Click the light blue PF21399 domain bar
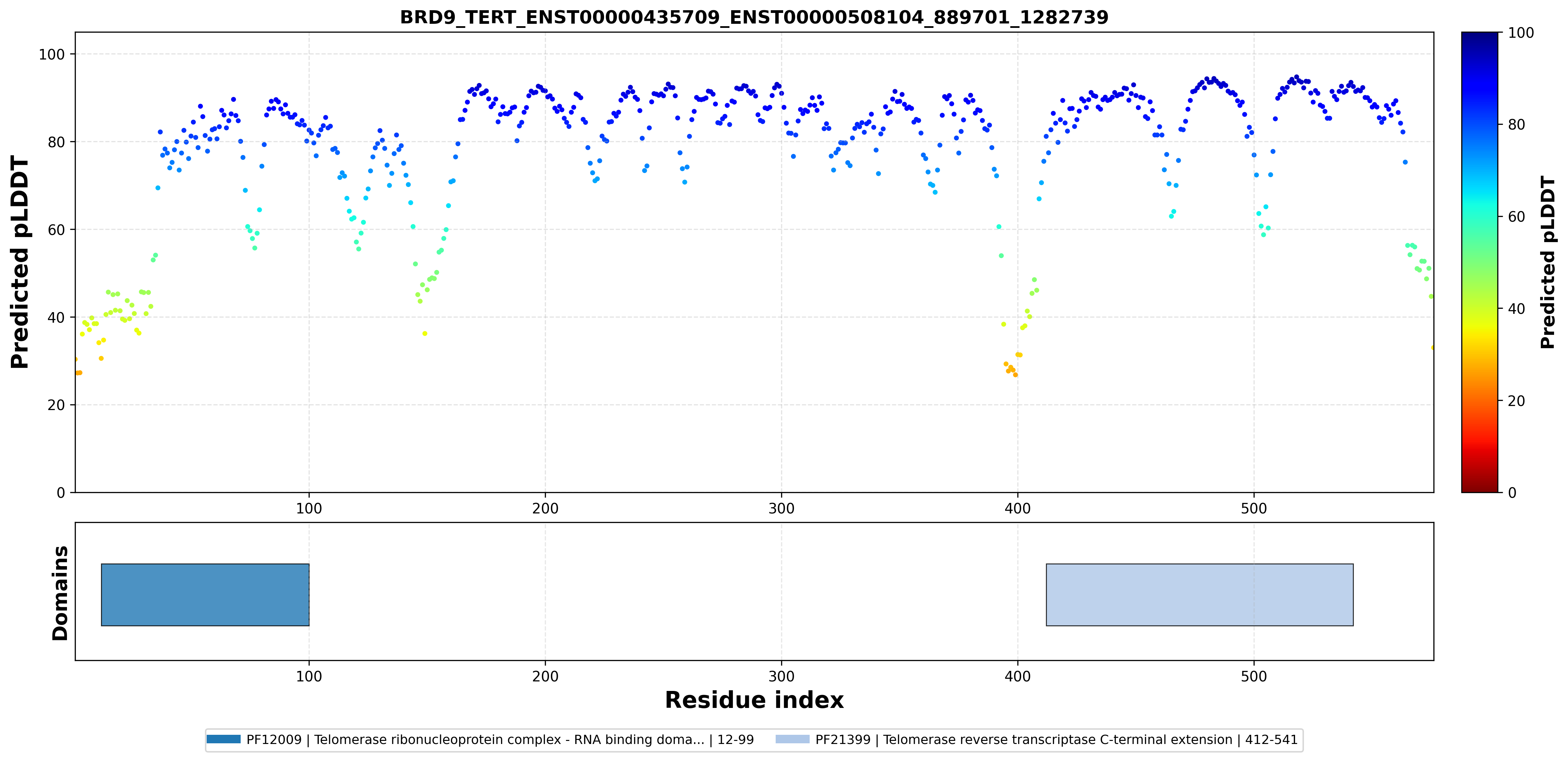 tap(1199, 594)
